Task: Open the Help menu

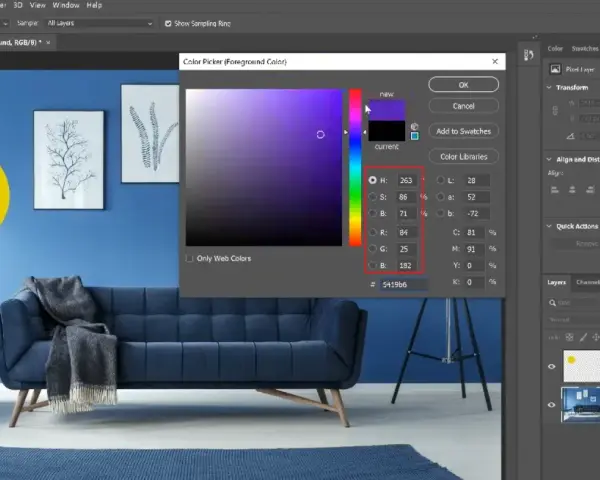Action: [x=94, y=5]
